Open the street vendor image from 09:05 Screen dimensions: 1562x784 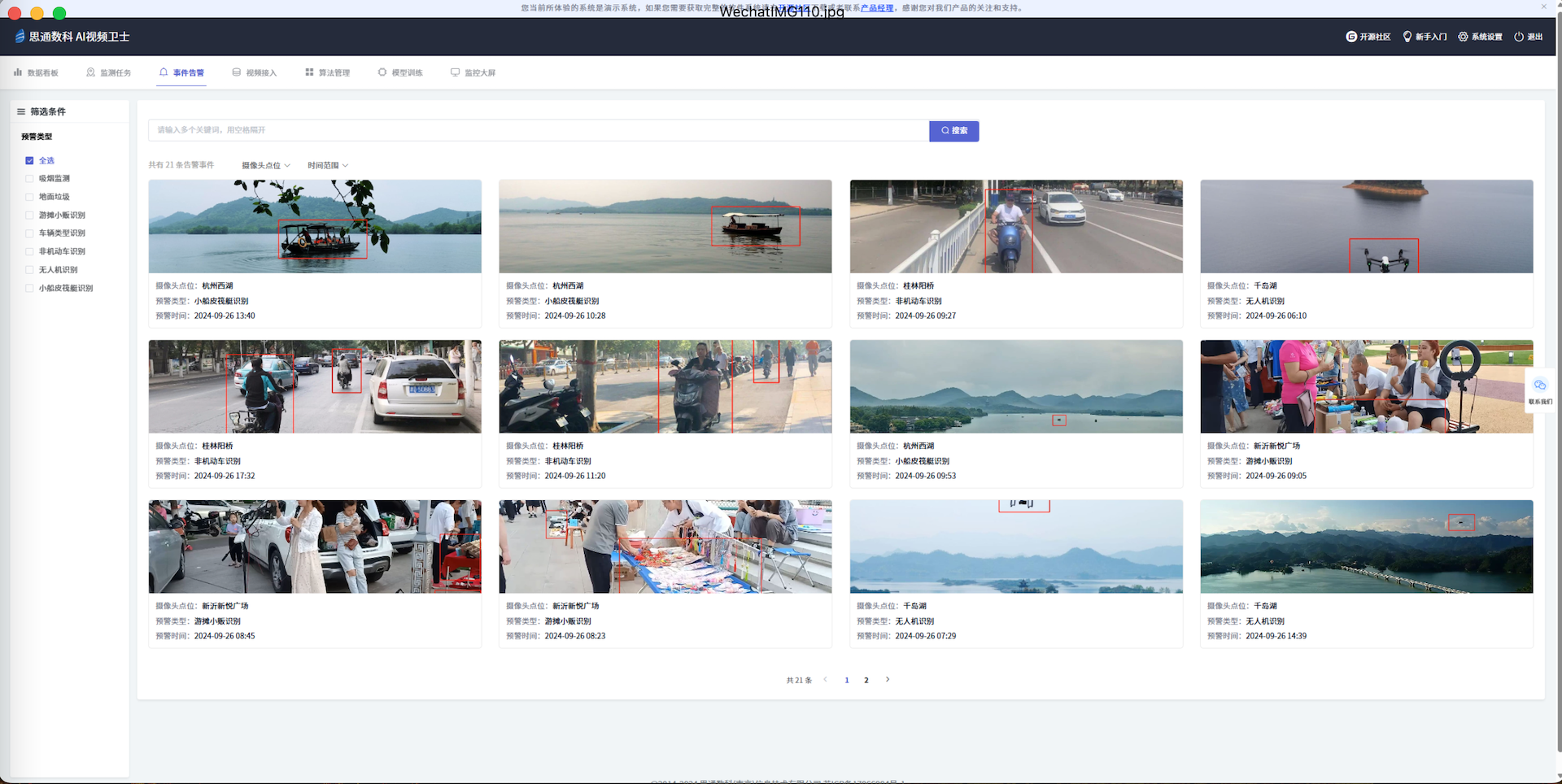coord(1367,386)
